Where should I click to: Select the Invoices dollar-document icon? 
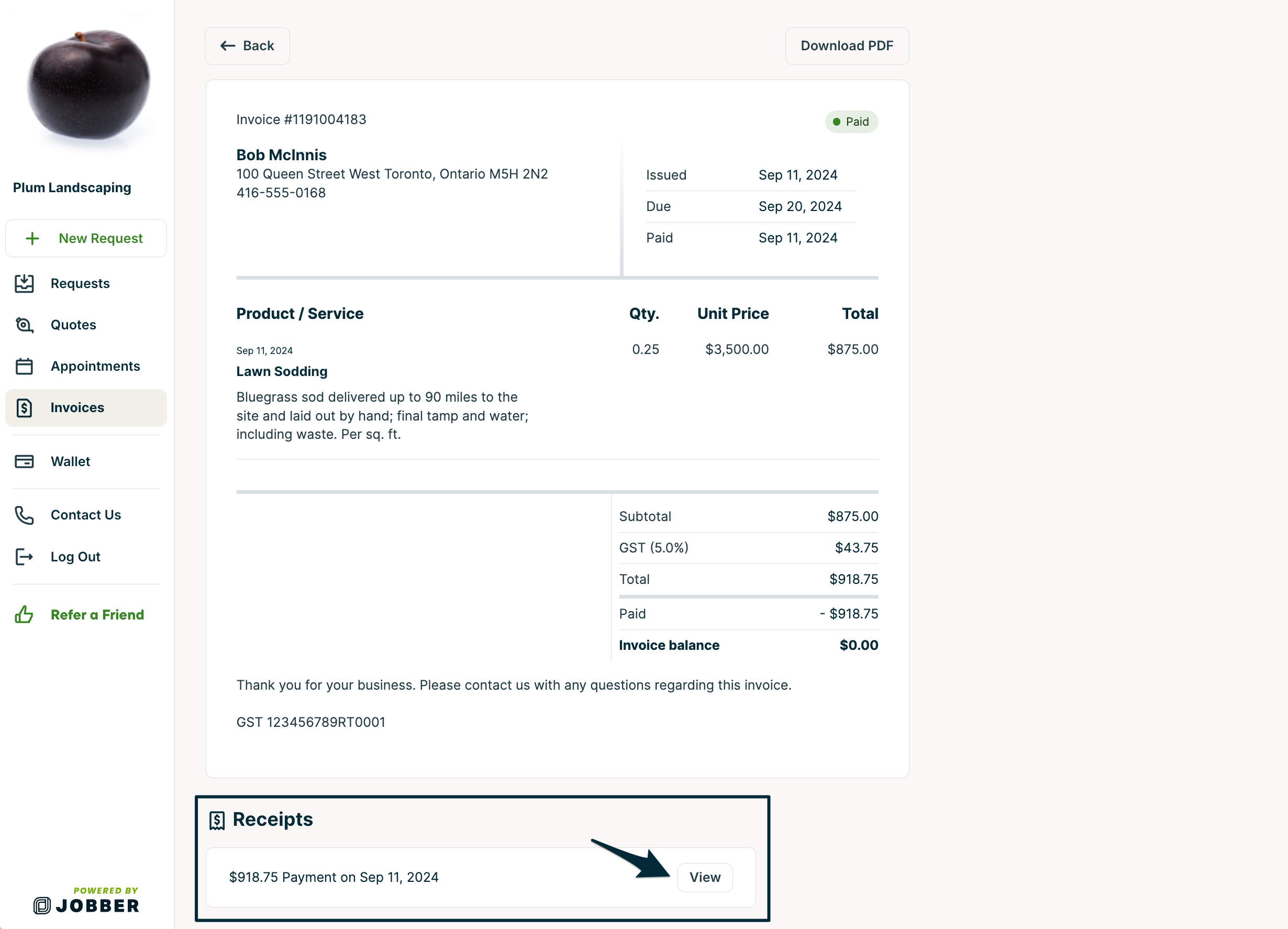[24, 407]
